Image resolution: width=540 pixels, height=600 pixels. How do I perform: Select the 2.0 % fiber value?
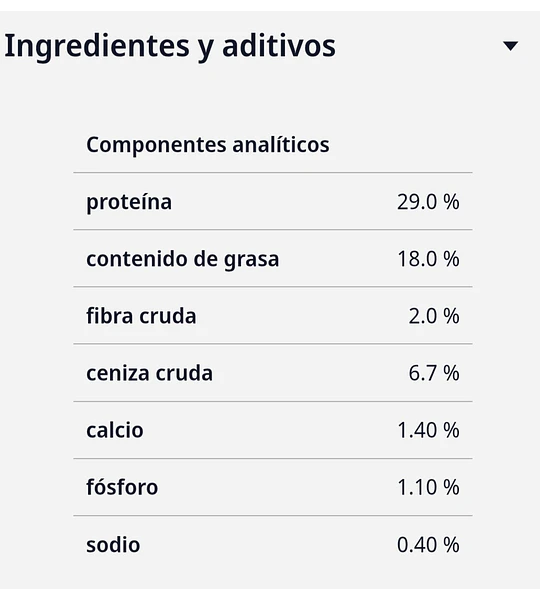coord(434,316)
